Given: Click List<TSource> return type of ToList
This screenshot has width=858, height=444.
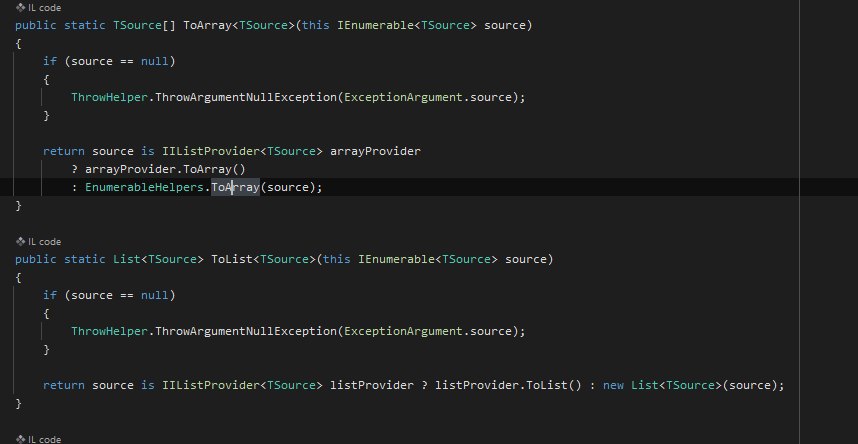Looking at the screenshot, I should pos(158,259).
